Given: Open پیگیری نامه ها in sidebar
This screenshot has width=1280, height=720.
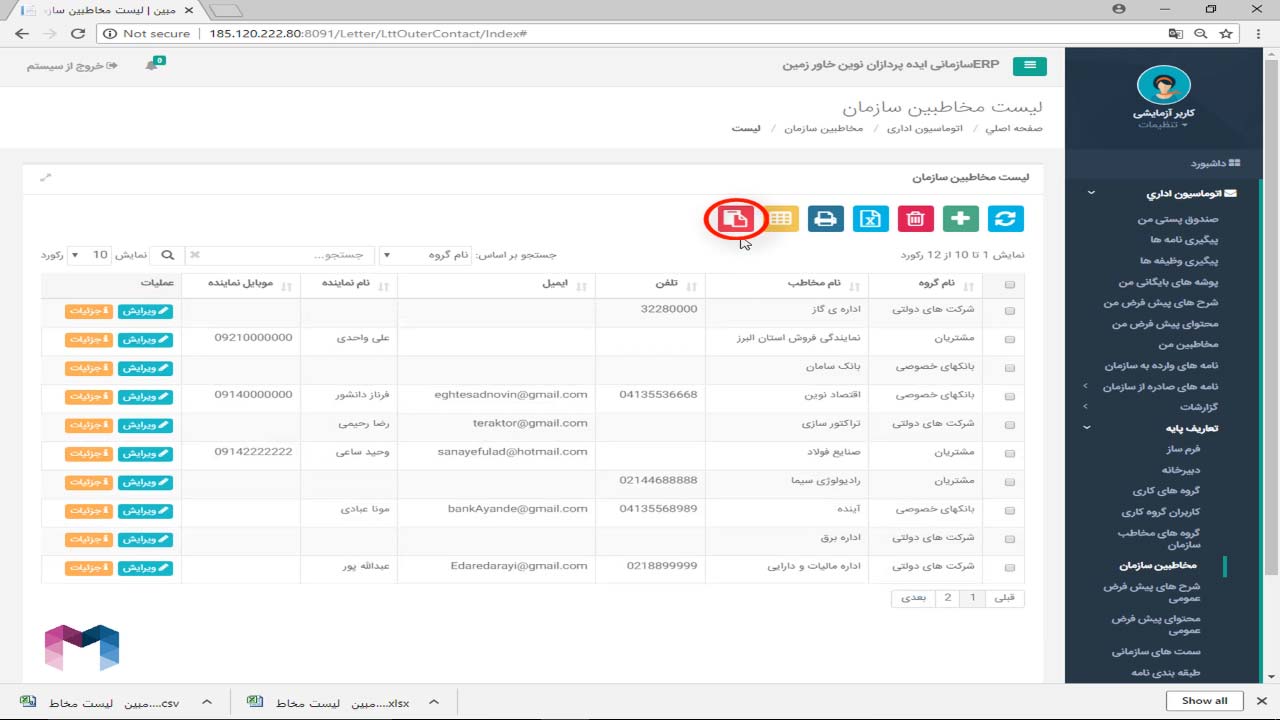Looking at the screenshot, I should pos(1184,240).
